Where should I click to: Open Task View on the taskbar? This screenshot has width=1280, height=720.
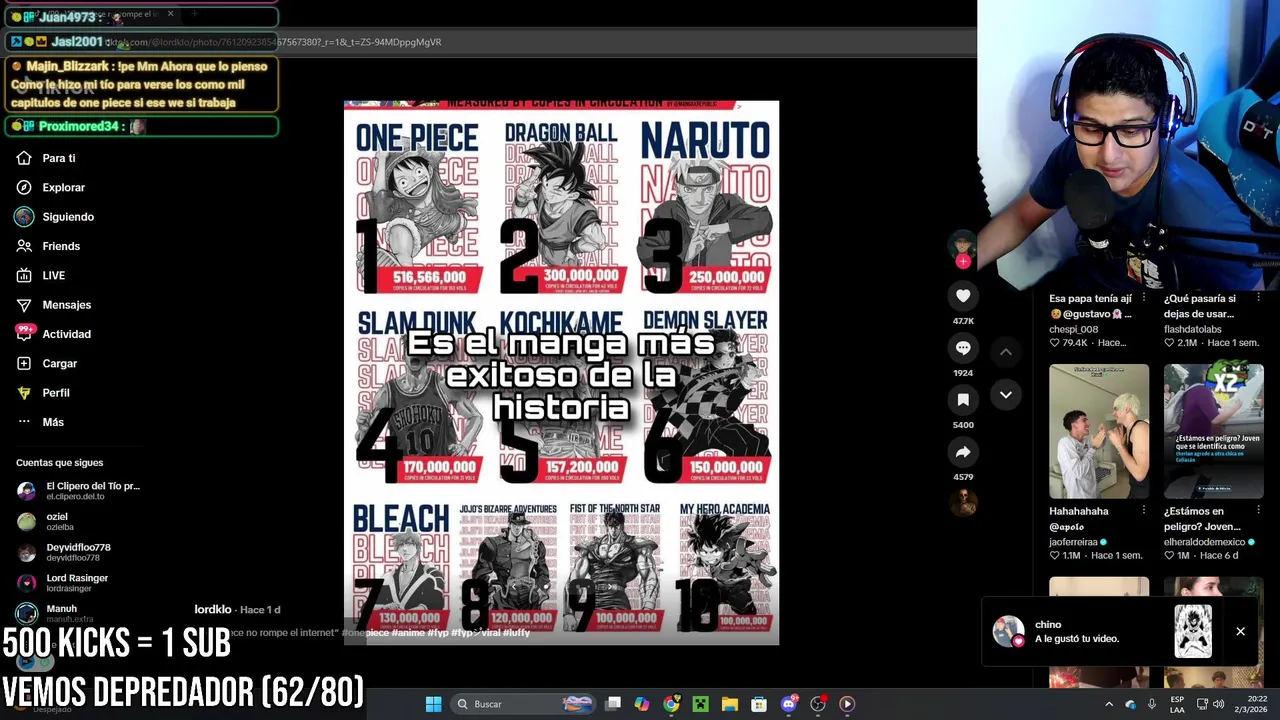(x=613, y=704)
